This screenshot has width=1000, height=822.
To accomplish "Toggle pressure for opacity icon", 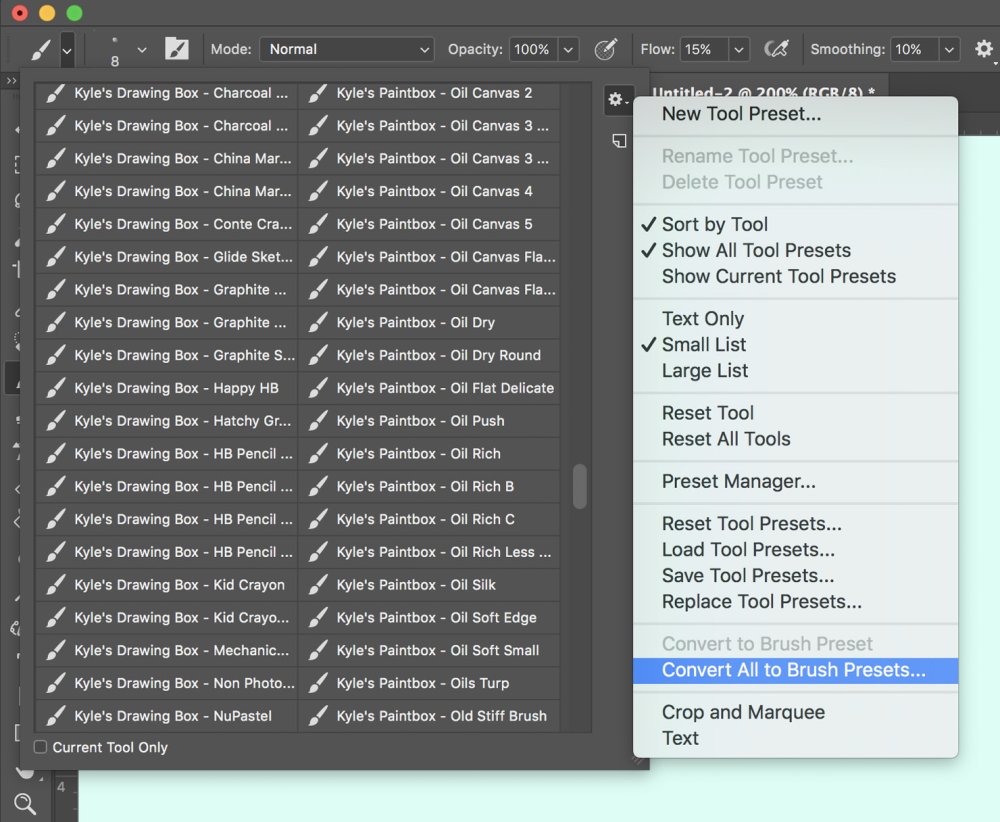I will 605,49.
